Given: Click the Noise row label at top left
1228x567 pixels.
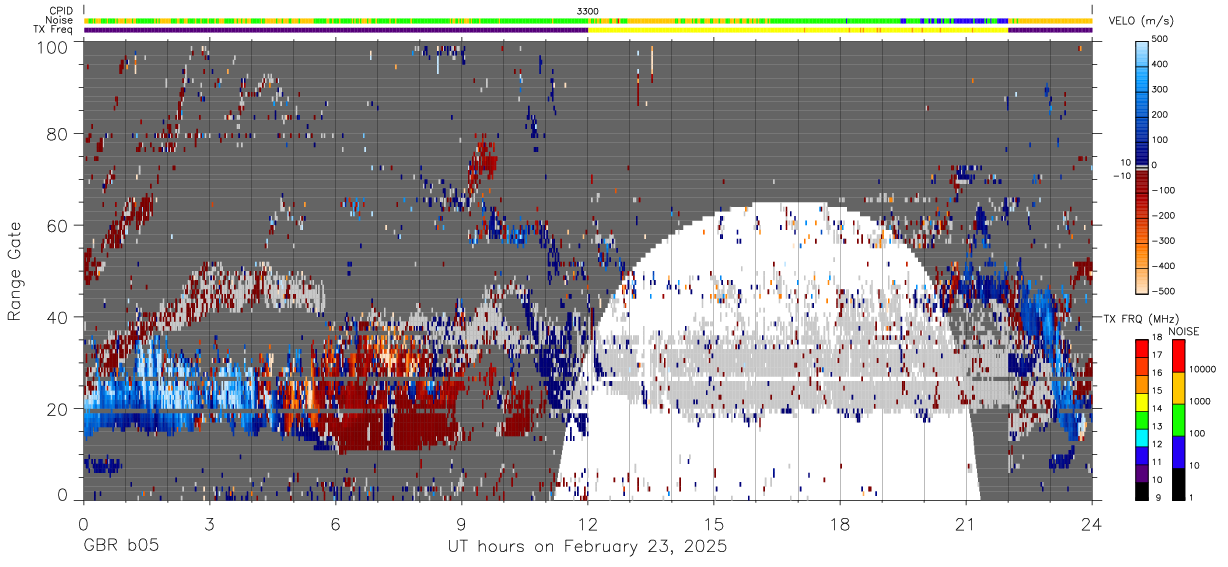Looking at the screenshot, I should click(59, 20).
